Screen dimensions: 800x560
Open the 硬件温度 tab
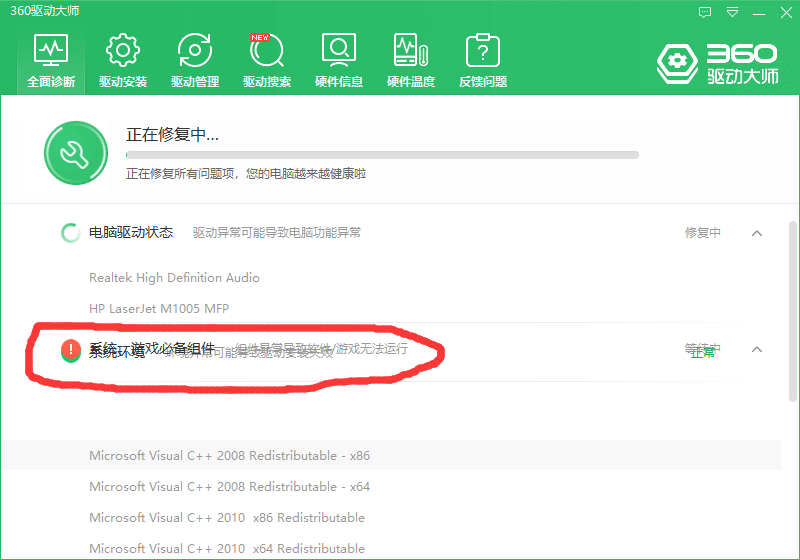click(411, 61)
